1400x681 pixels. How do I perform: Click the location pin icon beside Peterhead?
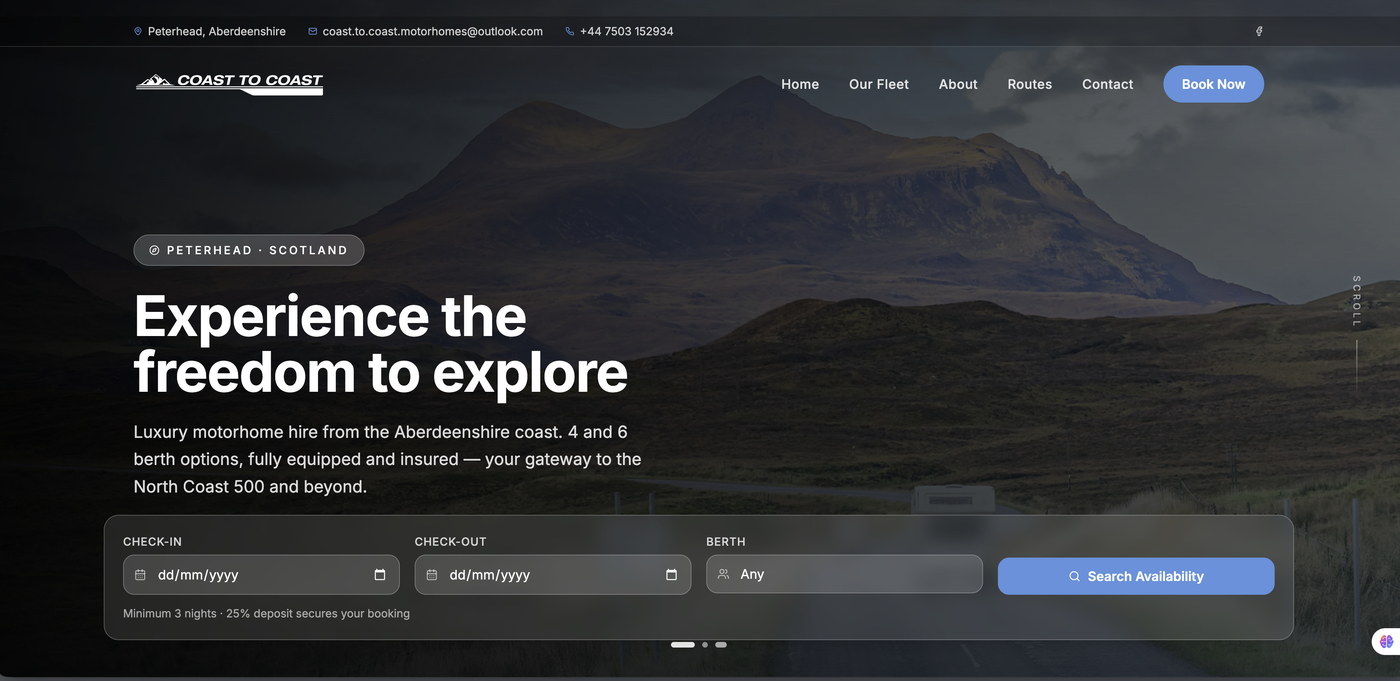pyautogui.click(x=138, y=32)
